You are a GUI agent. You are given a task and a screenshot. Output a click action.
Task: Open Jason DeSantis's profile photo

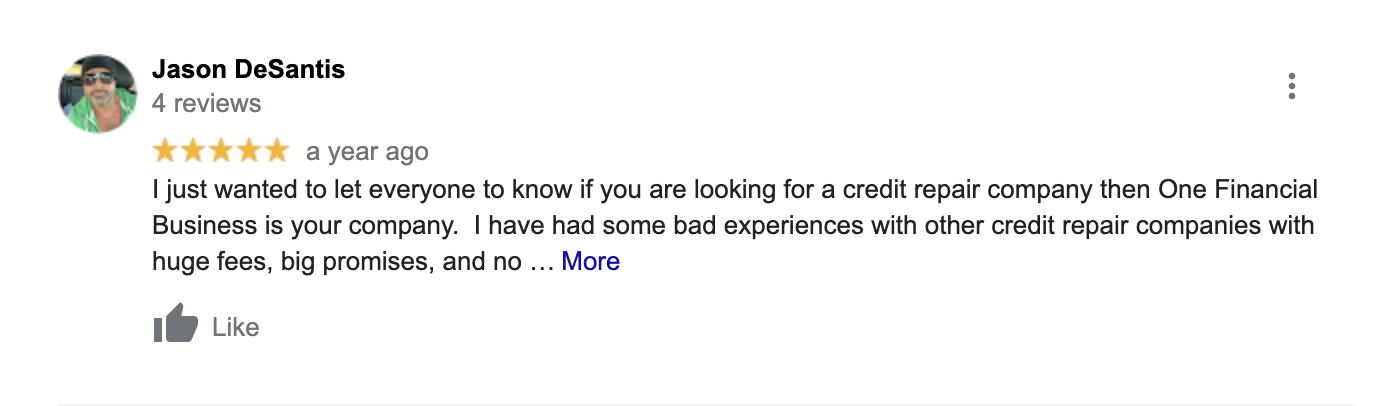coord(98,93)
